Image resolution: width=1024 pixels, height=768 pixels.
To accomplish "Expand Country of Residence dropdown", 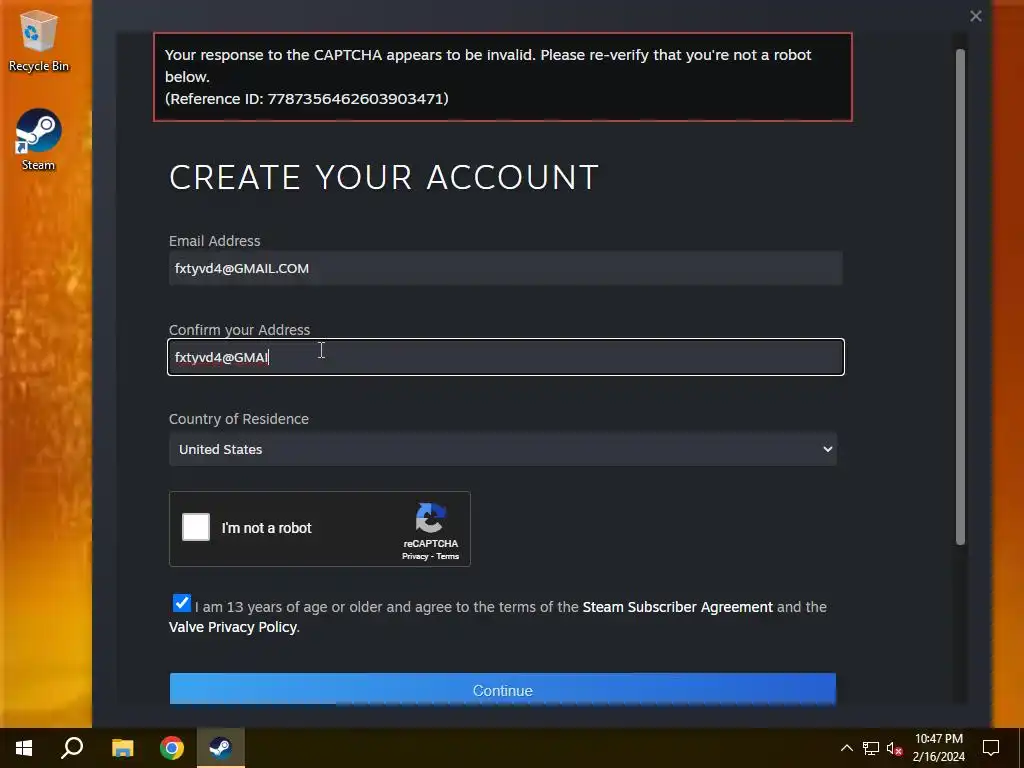I will pos(502,449).
